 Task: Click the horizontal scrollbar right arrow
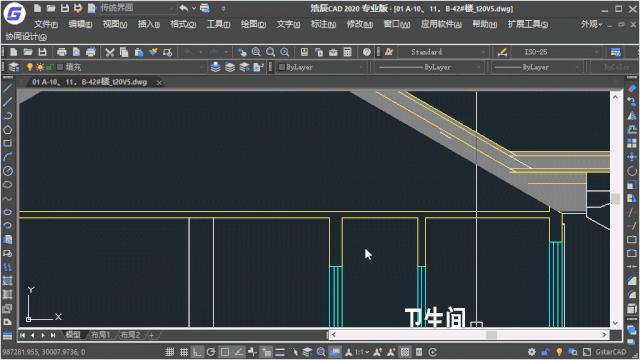604,335
